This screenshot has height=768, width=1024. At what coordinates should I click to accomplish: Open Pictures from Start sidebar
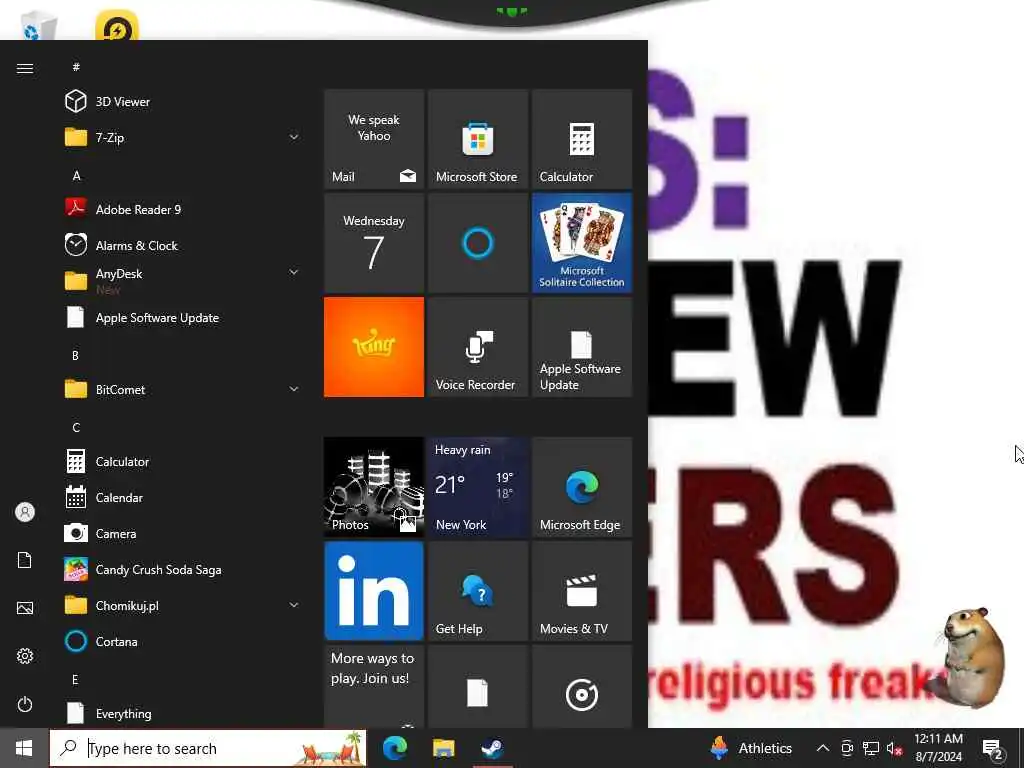coord(25,609)
